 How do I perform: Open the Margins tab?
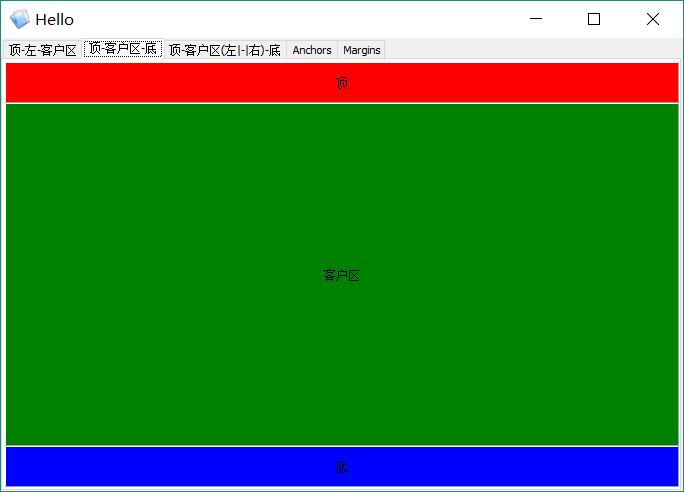coord(362,50)
